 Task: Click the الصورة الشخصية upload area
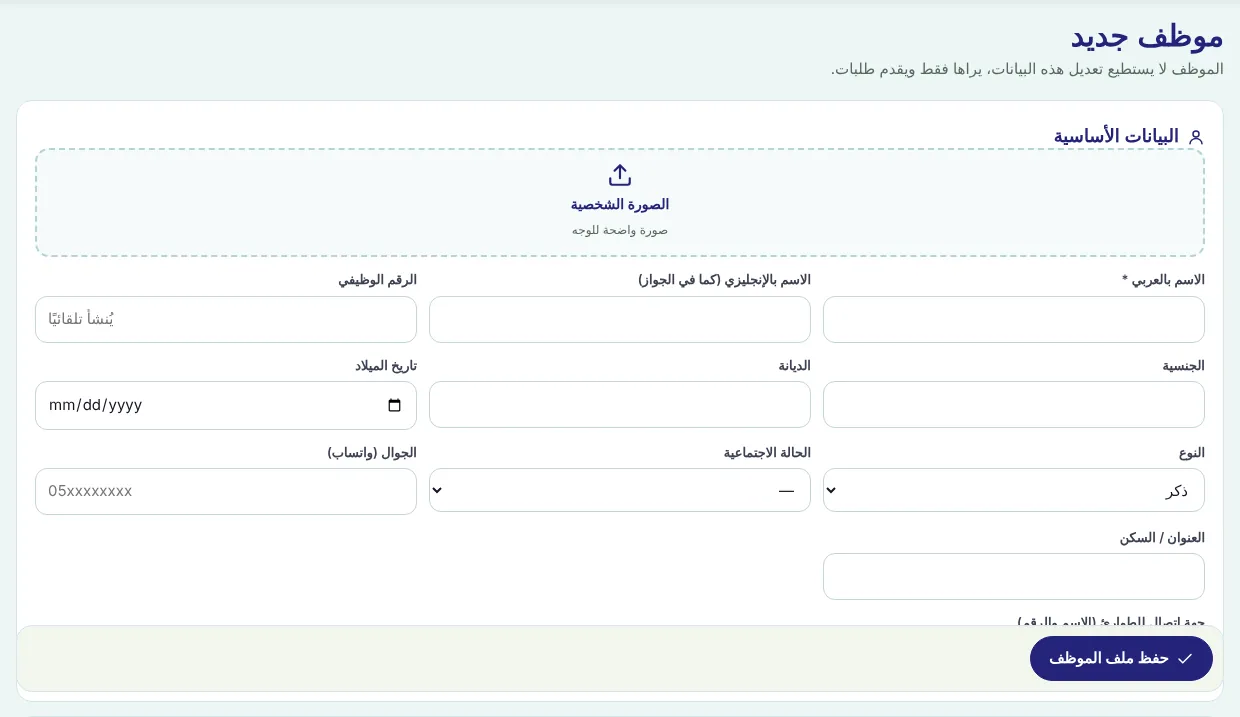pyautogui.click(x=620, y=203)
